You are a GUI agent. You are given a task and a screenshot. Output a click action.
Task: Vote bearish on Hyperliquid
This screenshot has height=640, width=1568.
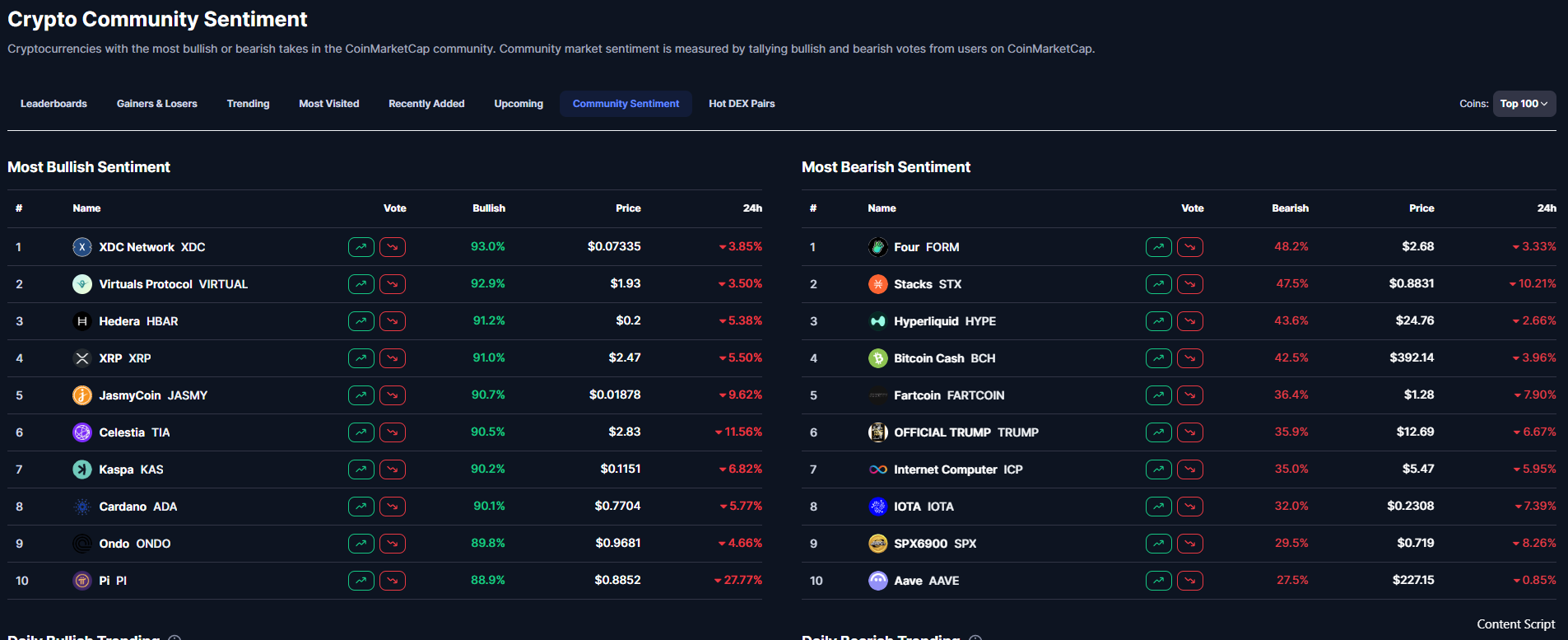(x=1190, y=321)
